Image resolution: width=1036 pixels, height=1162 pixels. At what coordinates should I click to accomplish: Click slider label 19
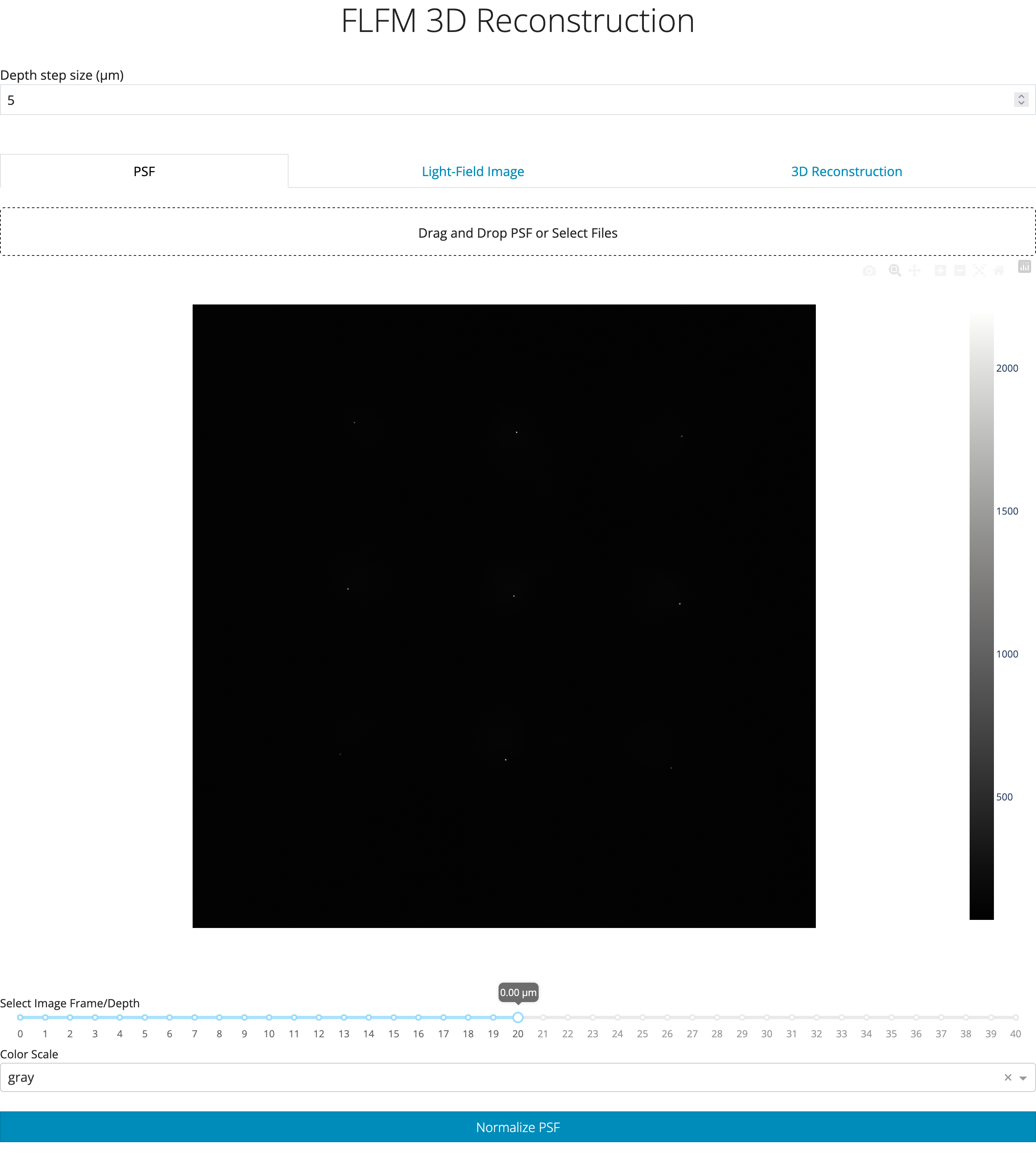click(493, 1034)
